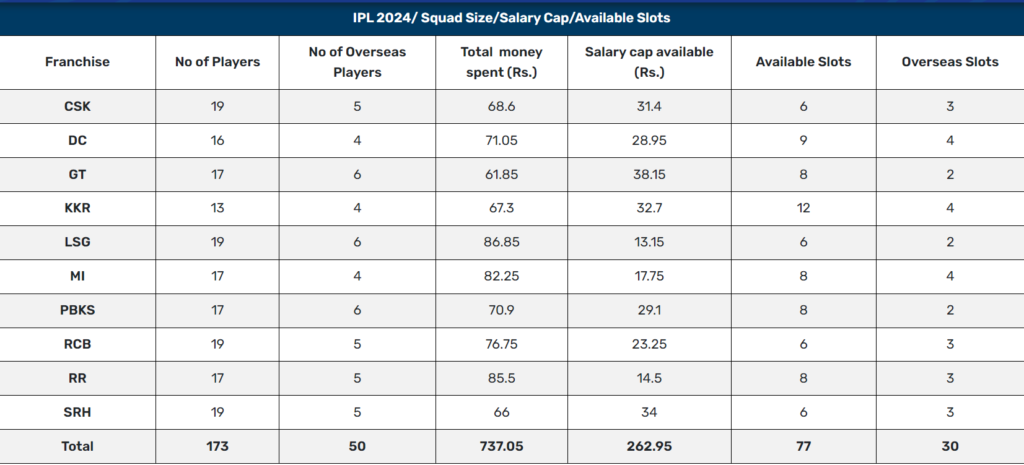Select the SRH franchise row label

(77, 412)
